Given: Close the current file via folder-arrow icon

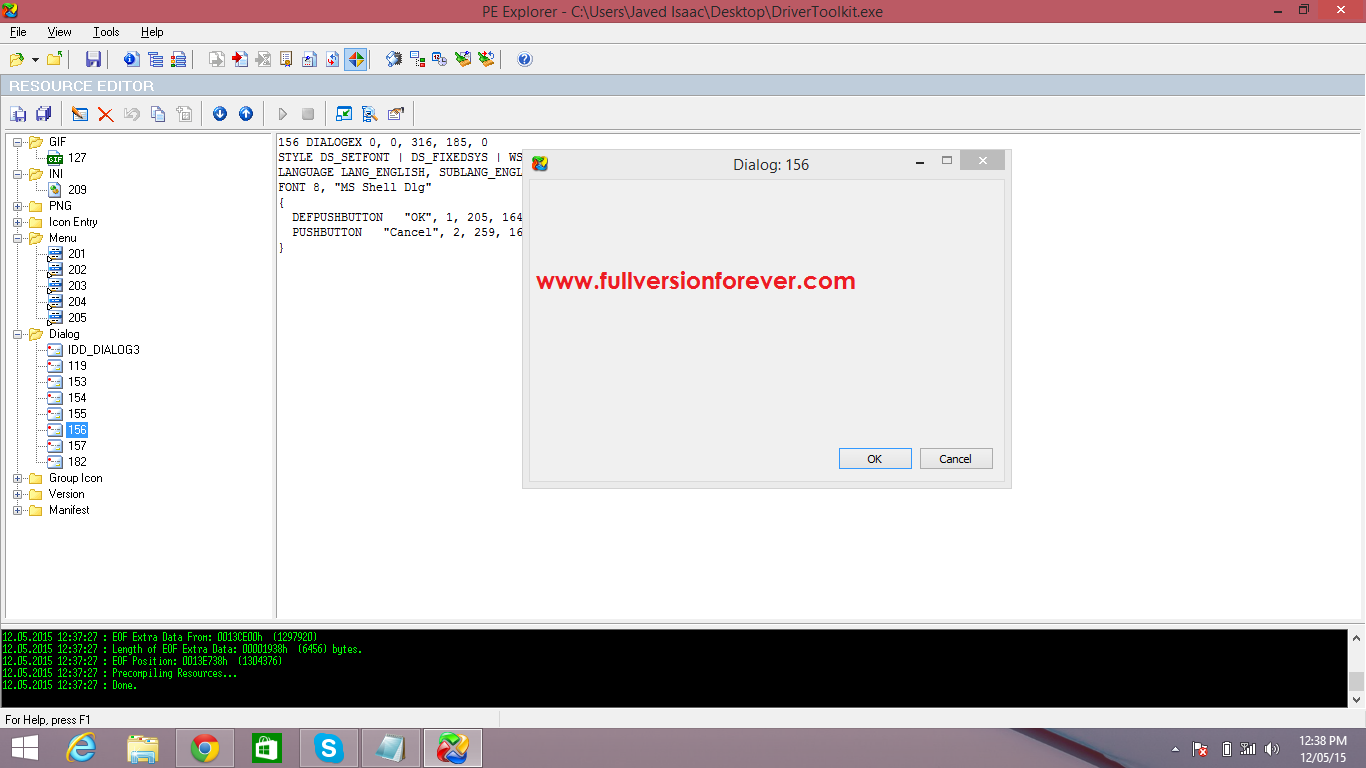Looking at the screenshot, I should coord(54,59).
